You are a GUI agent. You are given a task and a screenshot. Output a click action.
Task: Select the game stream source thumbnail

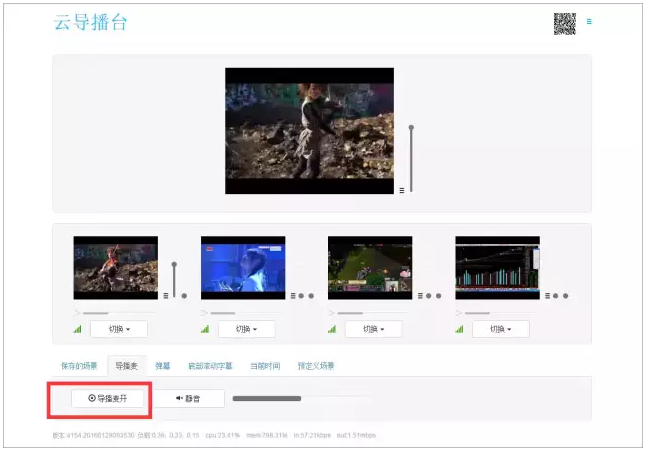[370, 267]
